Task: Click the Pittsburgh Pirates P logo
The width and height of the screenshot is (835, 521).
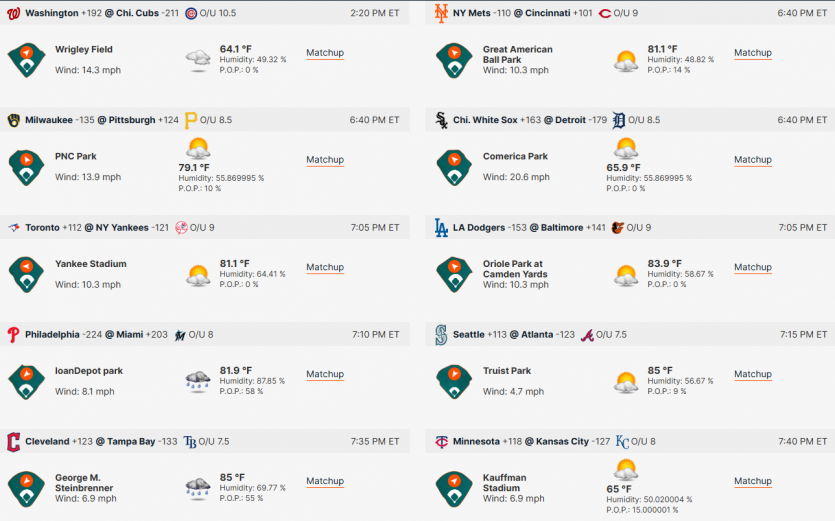Action: pyautogui.click(x=190, y=120)
